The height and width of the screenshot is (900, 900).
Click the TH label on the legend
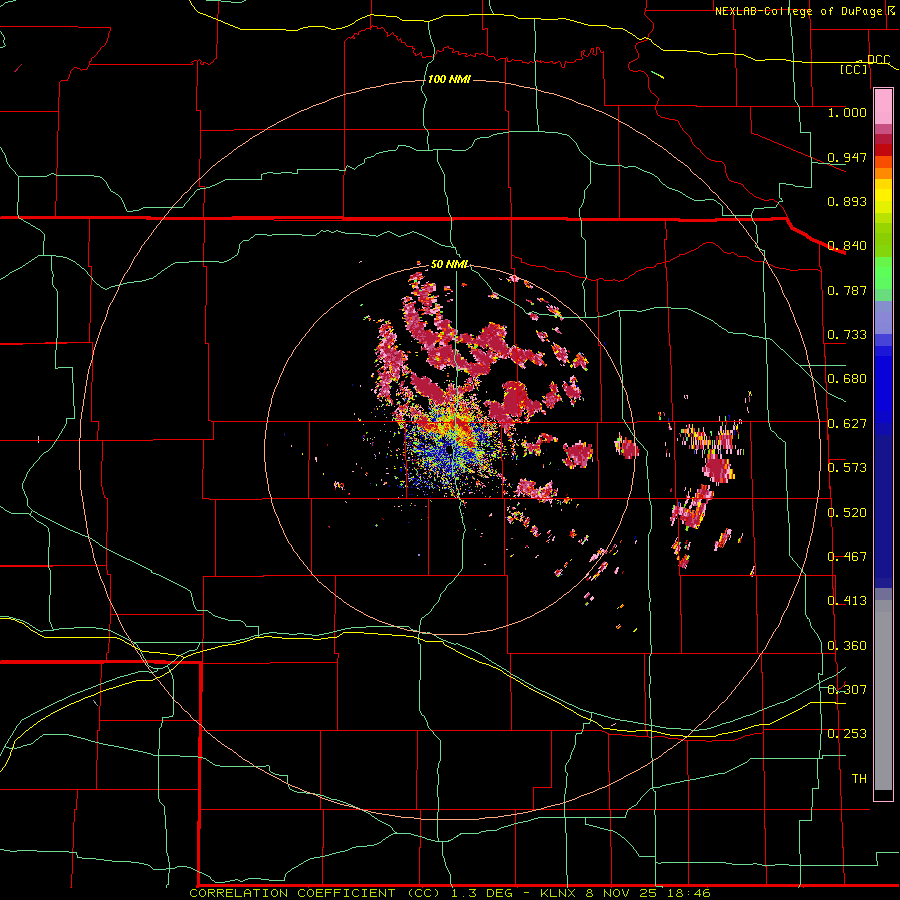859,779
